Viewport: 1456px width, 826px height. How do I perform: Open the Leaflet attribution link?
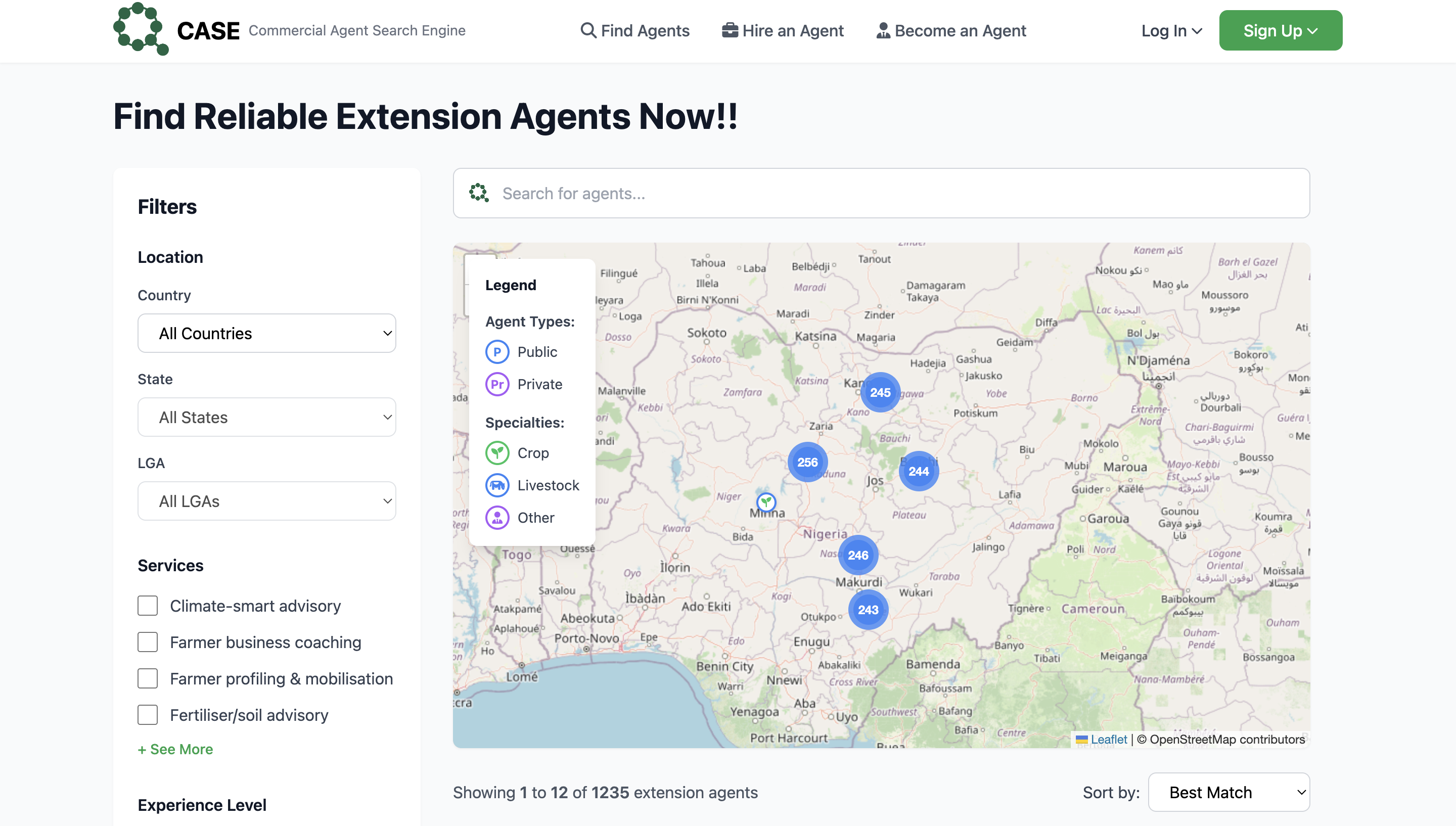tap(1108, 739)
